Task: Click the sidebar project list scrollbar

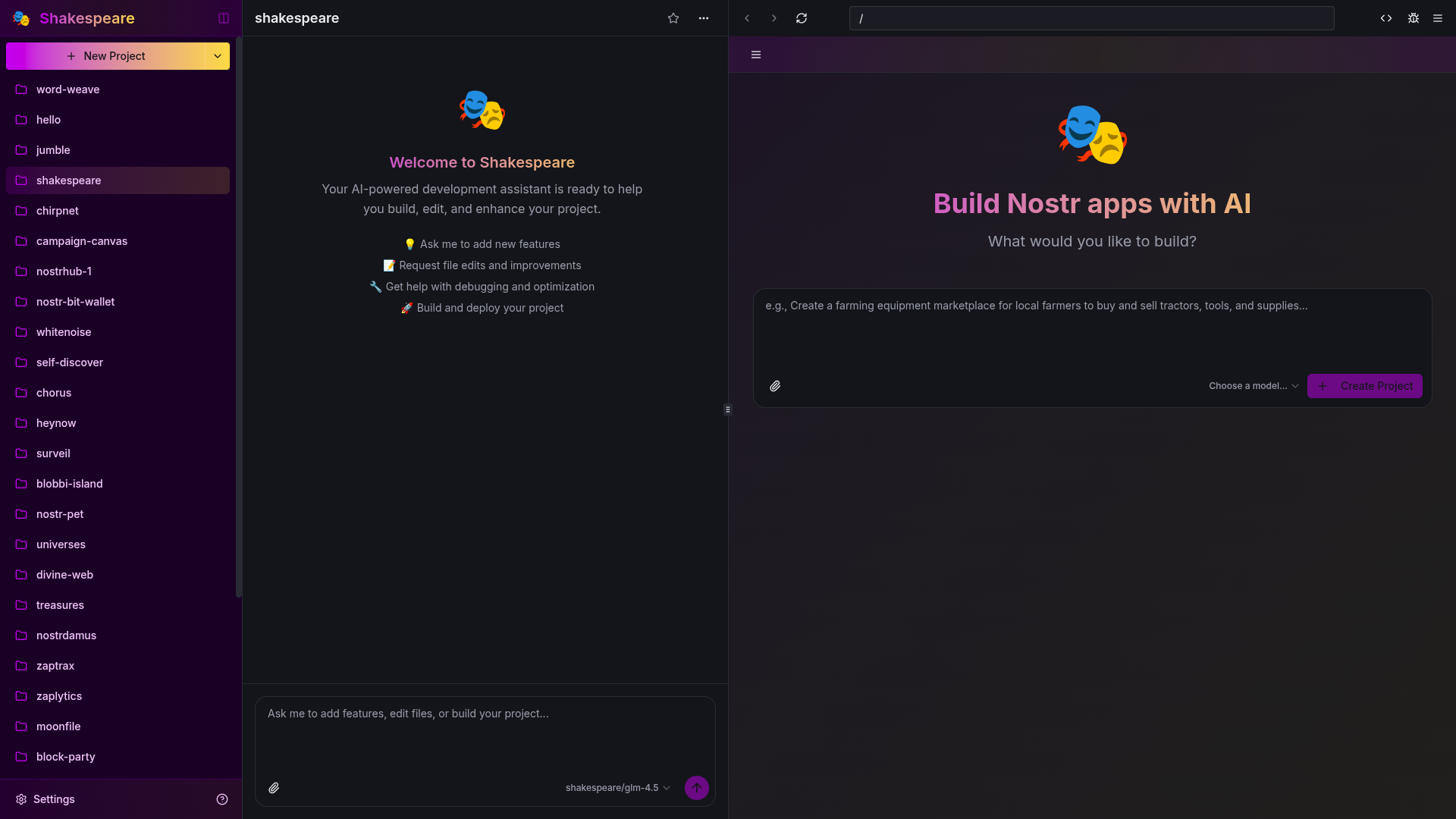Action: (x=239, y=317)
